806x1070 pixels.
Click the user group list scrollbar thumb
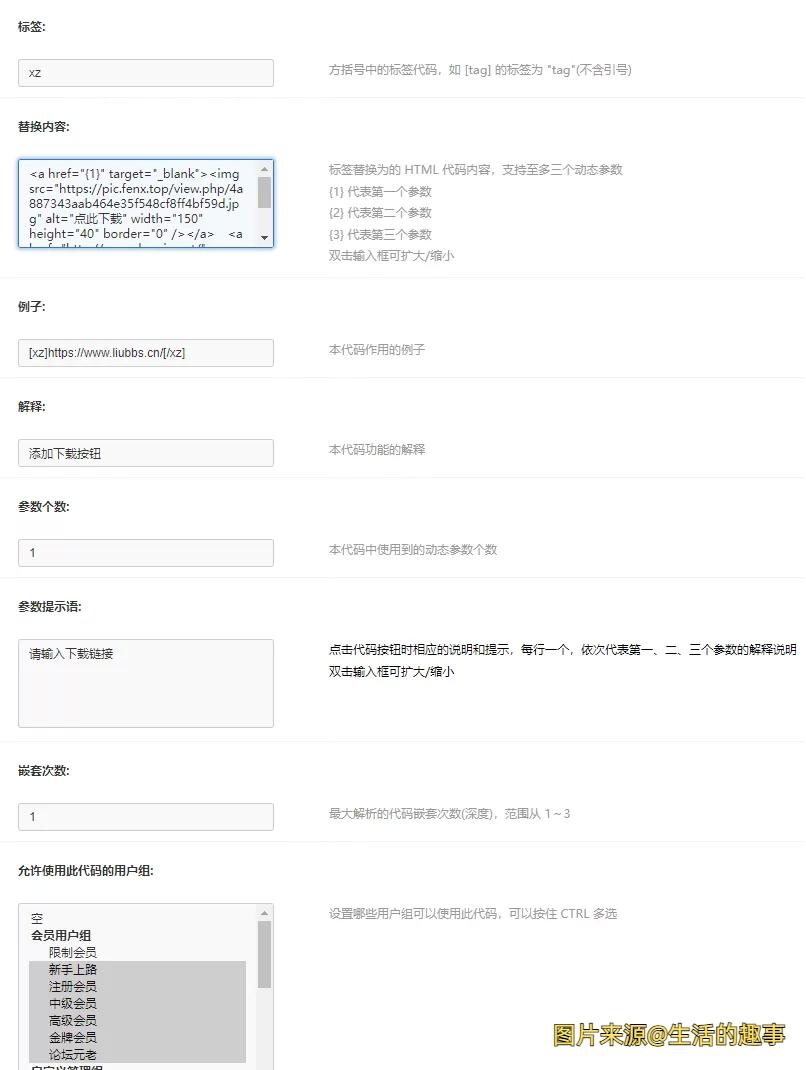[265, 955]
